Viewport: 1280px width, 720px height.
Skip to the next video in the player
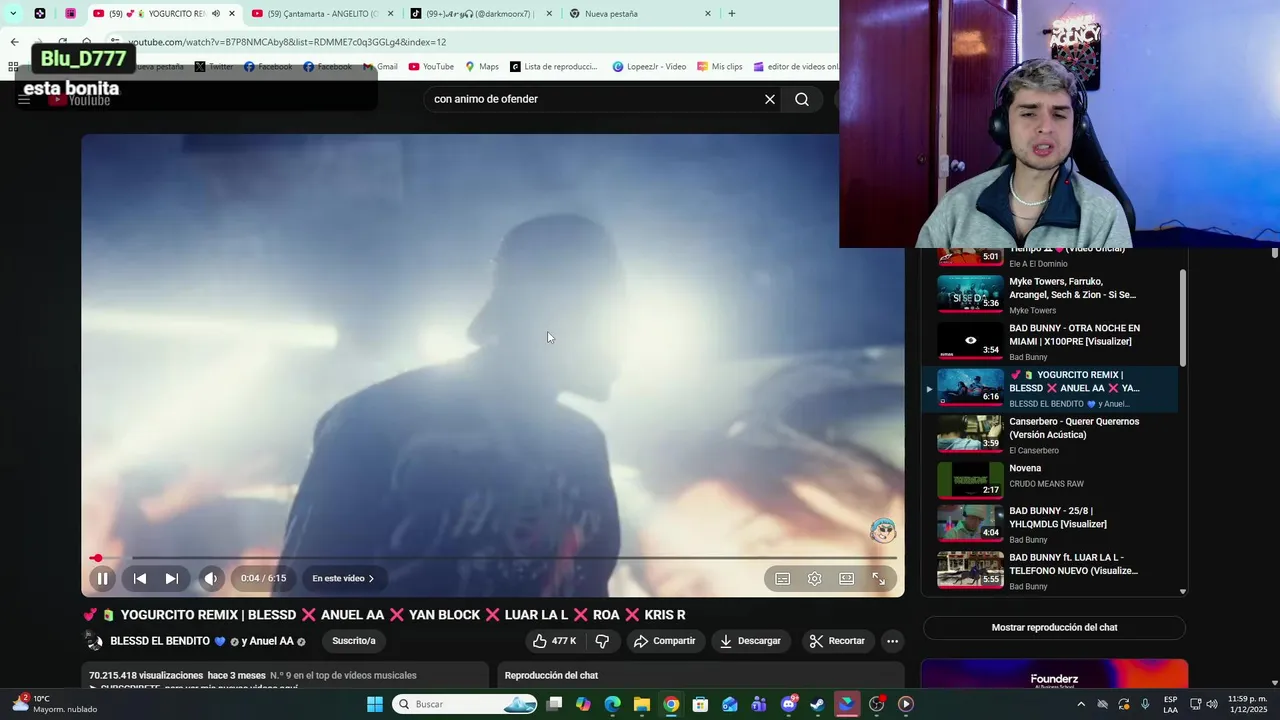tap(171, 578)
